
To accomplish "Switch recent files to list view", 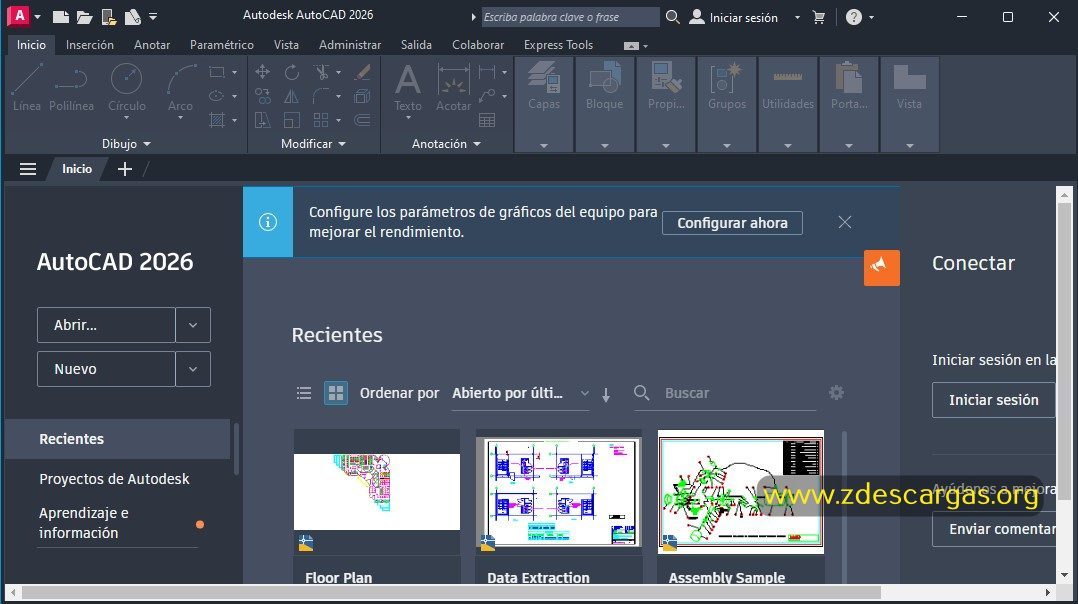I will (304, 393).
